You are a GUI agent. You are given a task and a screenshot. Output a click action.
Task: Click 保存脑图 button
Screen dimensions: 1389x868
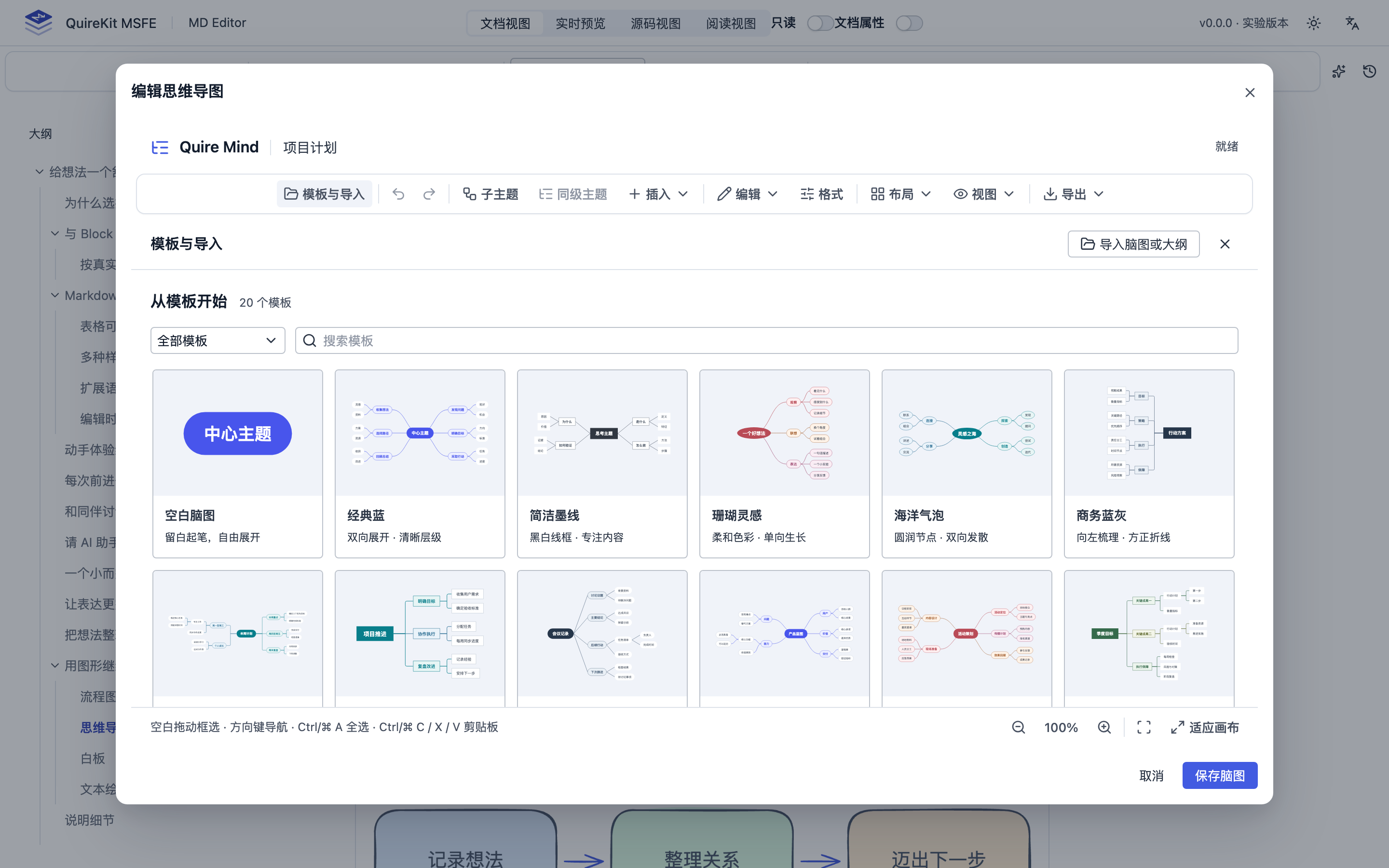tap(1220, 775)
